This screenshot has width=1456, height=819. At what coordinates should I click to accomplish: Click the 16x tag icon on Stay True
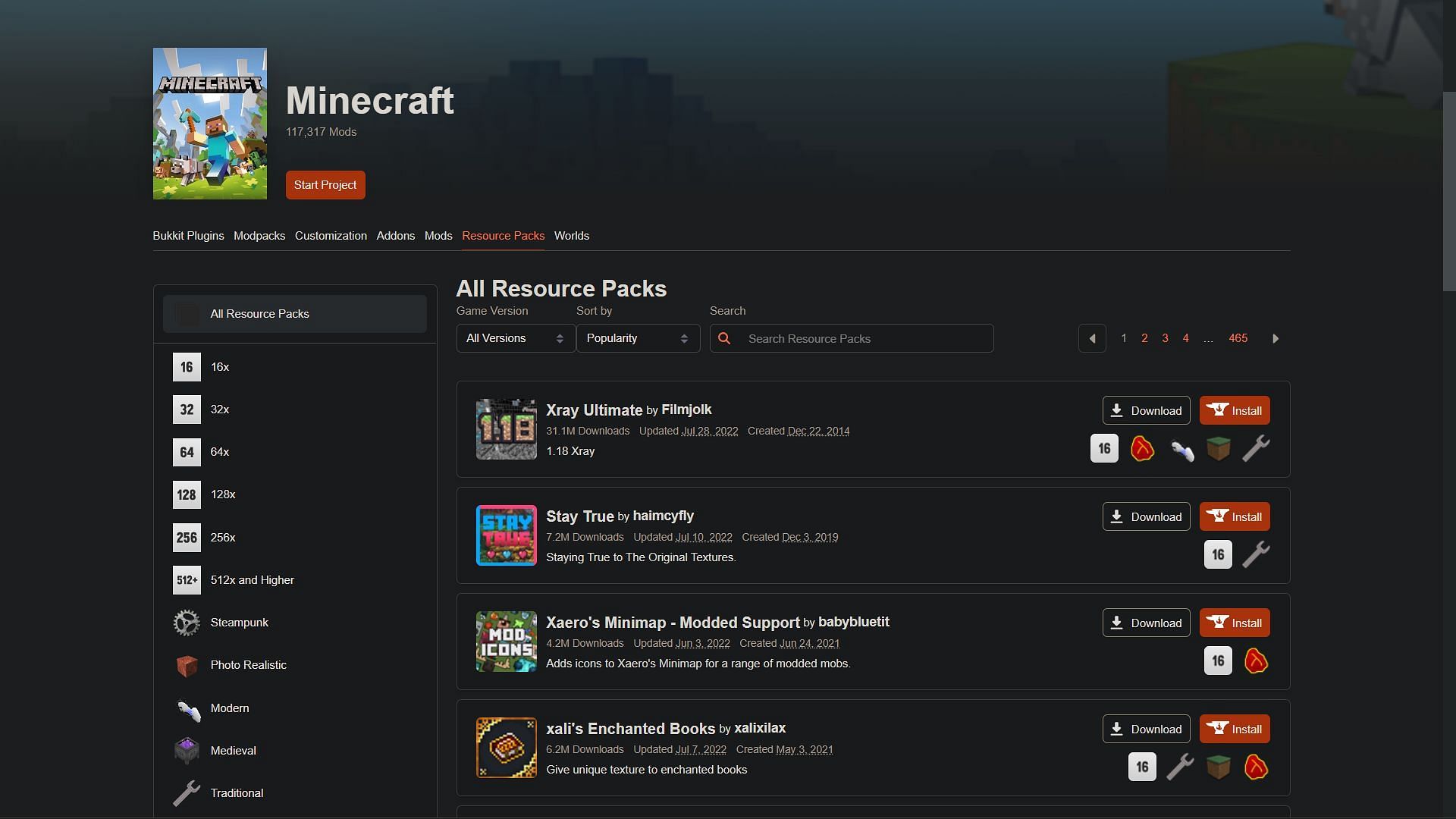(1218, 554)
